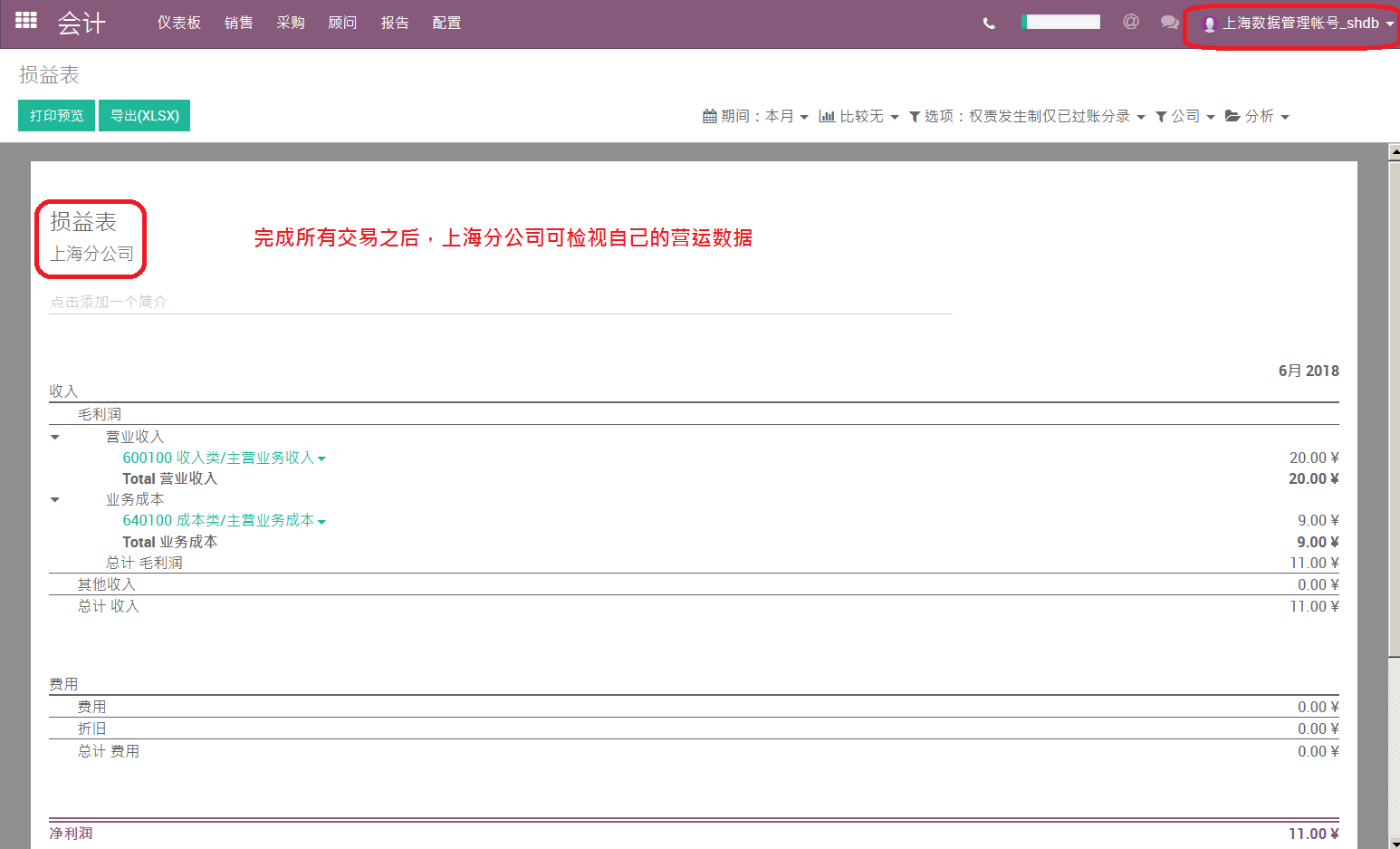Open the chat conversations icon
The height and width of the screenshot is (849, 1400).
[1170, 23]
